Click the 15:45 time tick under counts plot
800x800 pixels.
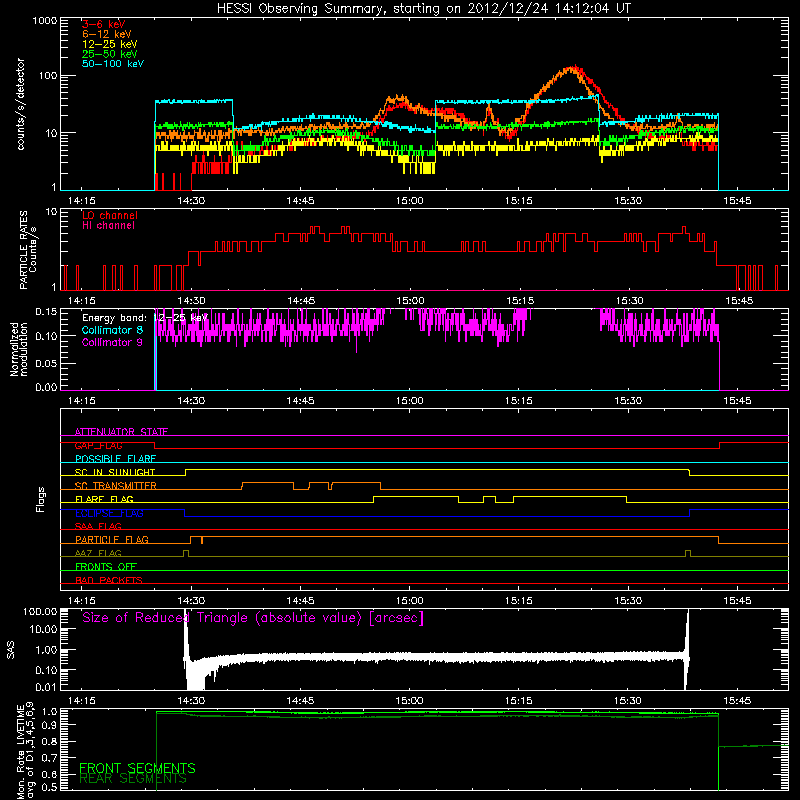[737, 201]
